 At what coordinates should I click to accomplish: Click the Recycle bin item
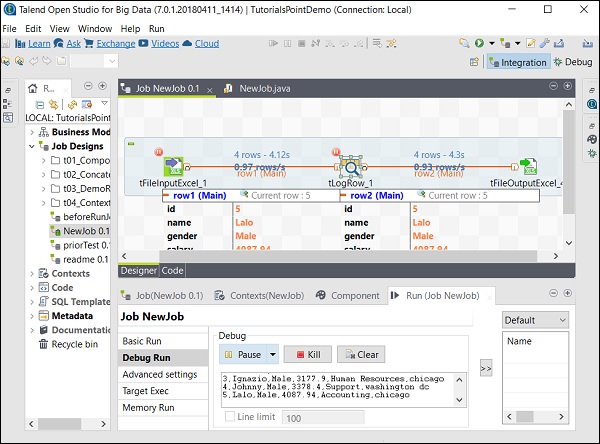(68, 344)
